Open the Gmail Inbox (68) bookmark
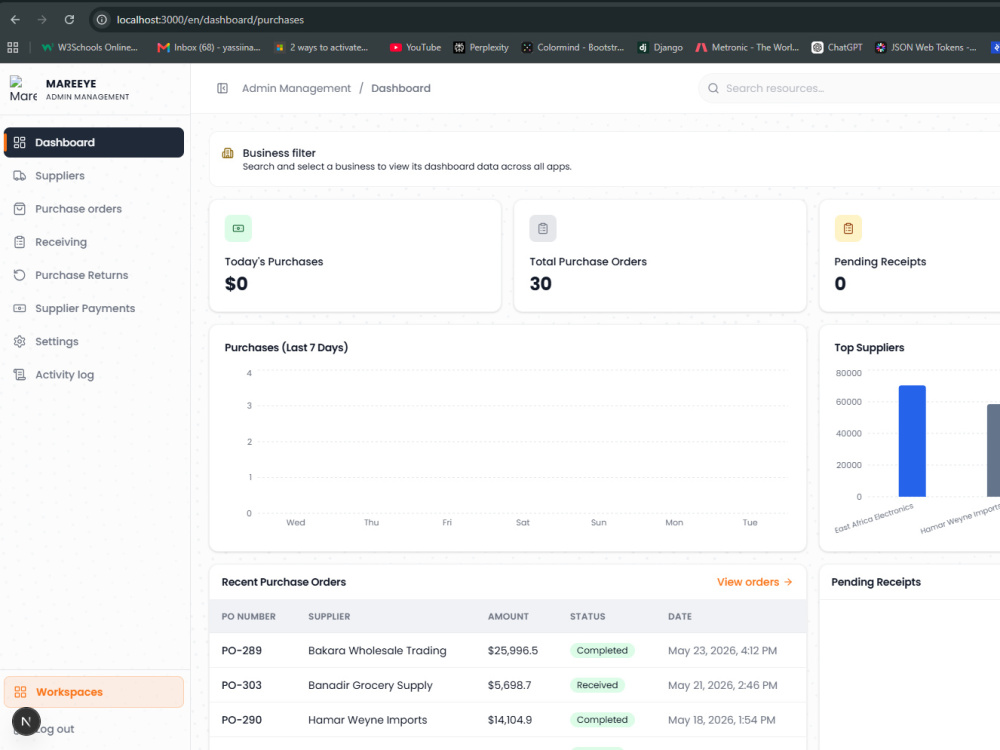 [x=209, y=47]
